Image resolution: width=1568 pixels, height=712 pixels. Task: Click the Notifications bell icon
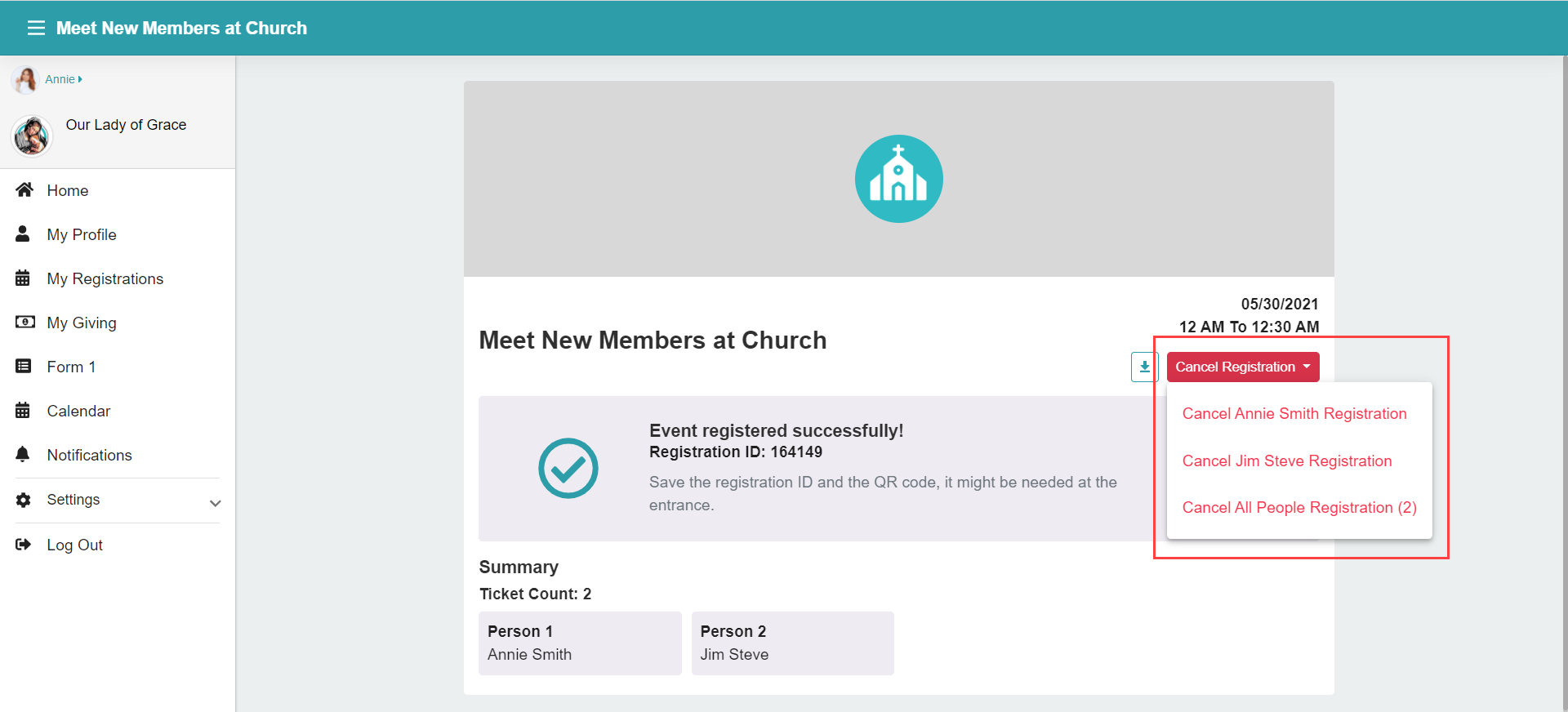click(23, 455)
